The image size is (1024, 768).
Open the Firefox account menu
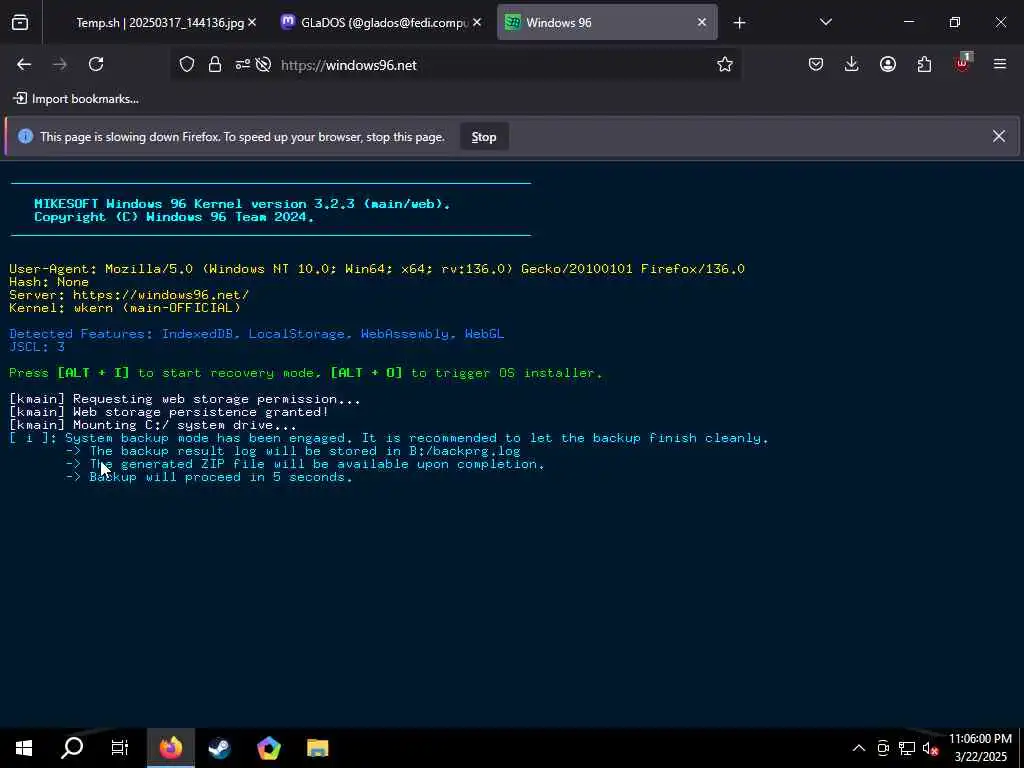888,64
